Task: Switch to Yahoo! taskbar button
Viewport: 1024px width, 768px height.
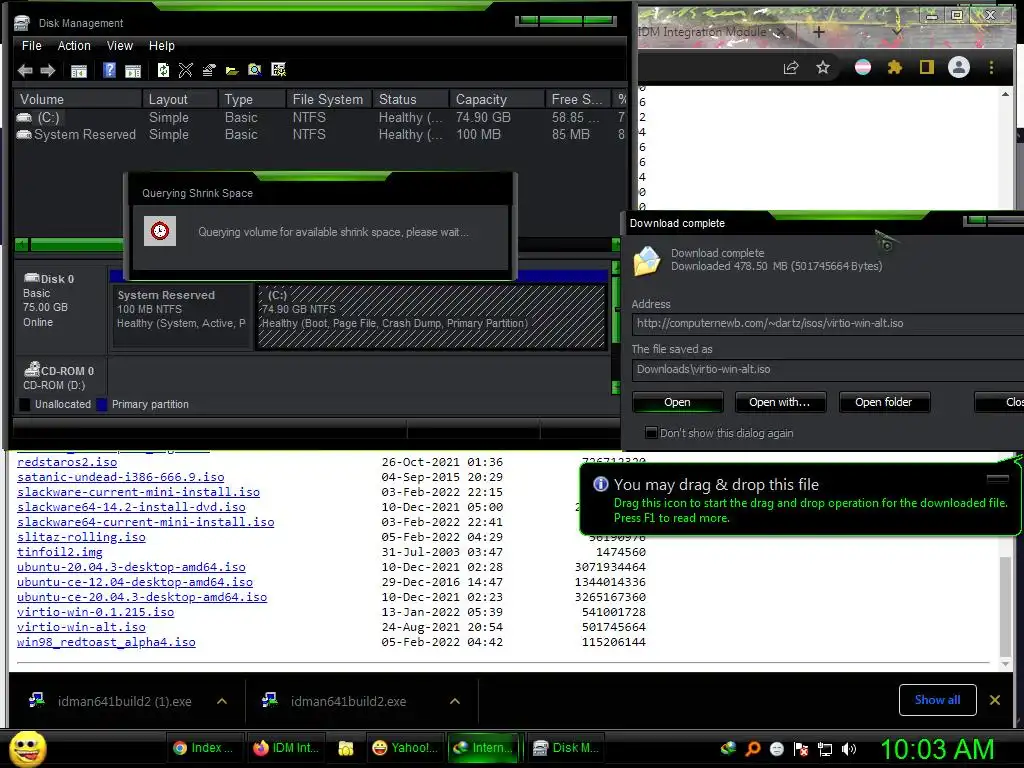Action: point(405,748)
